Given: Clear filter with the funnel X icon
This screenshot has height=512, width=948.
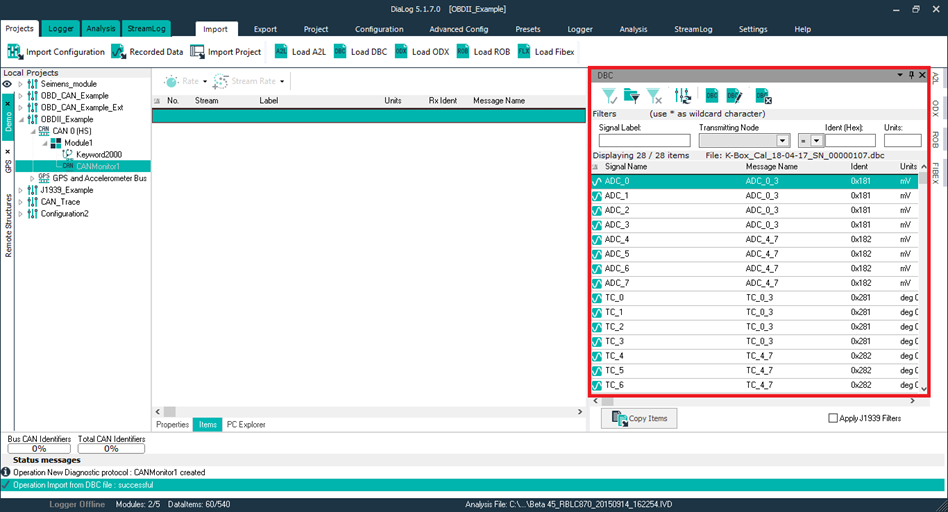Looking at the screenshot, I should tap(654, 96).
